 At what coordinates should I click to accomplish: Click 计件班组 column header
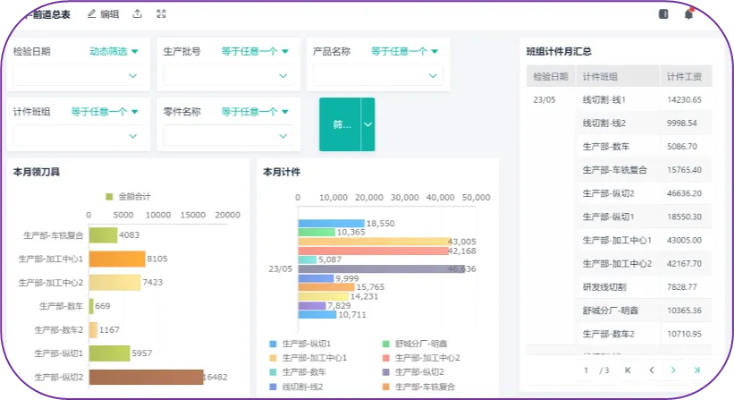[x=600, y=77]
